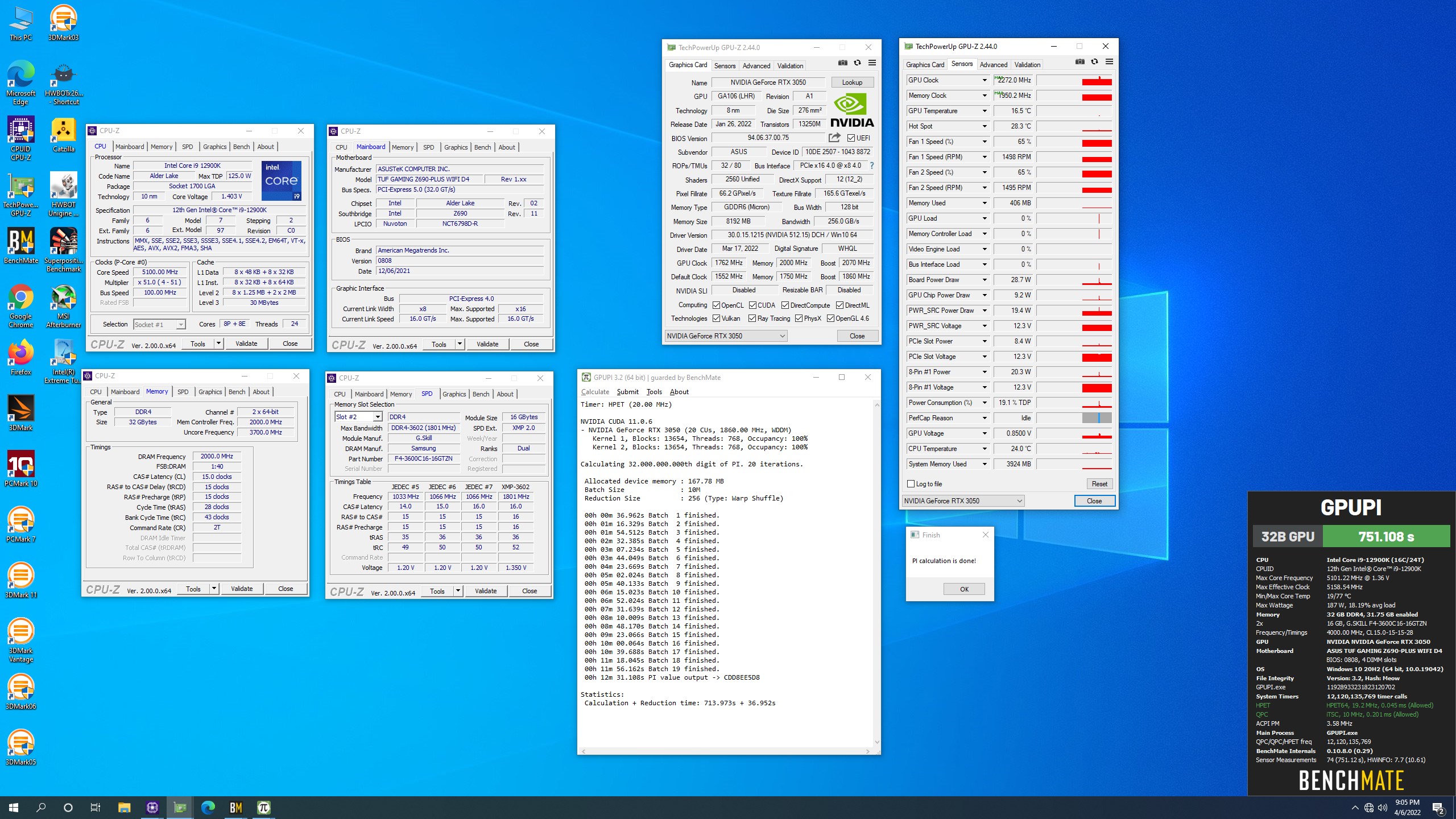Click camera icon in GPU-Z Sensors window

[1080, 62]
